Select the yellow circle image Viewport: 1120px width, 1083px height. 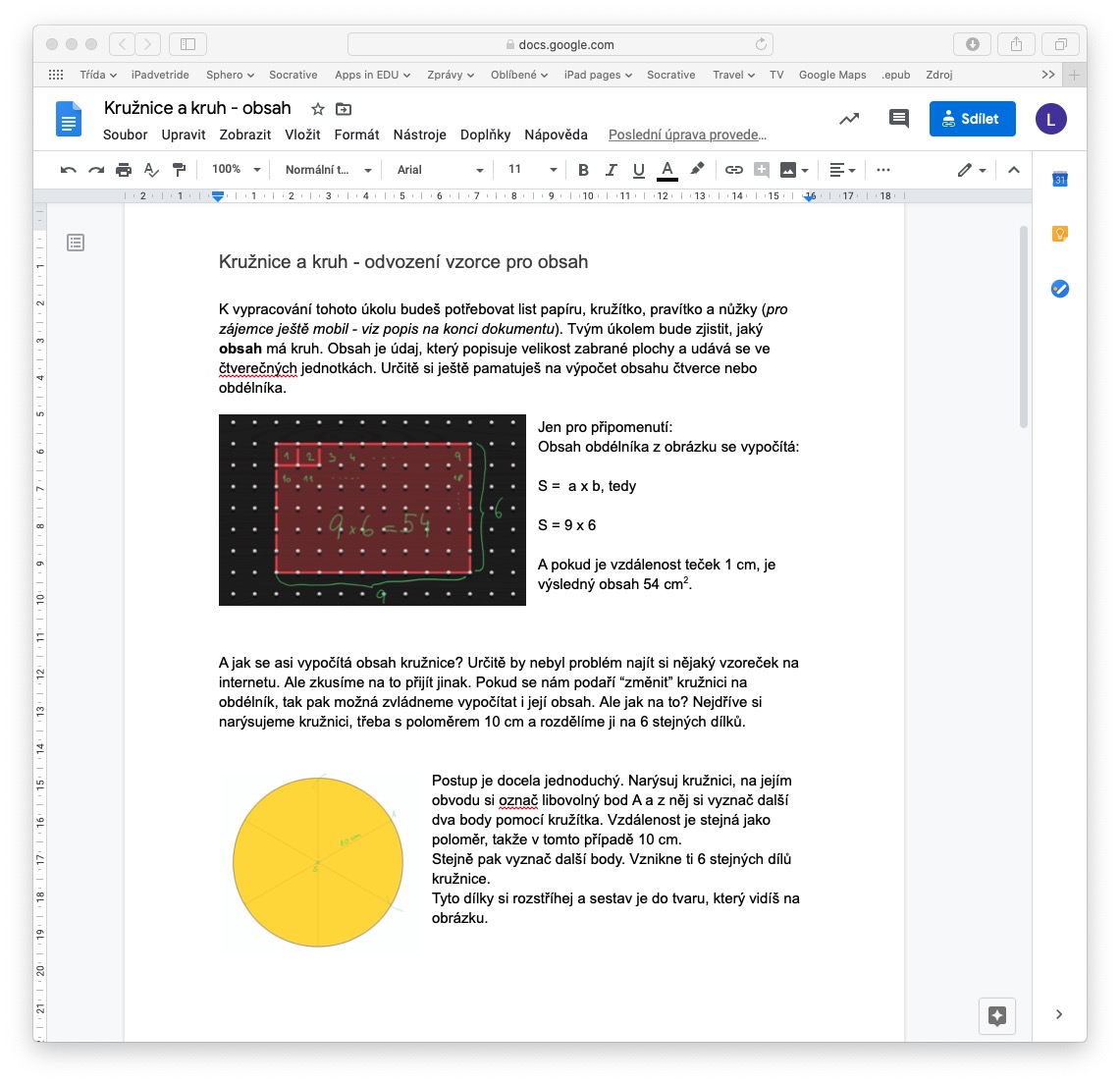319,862
